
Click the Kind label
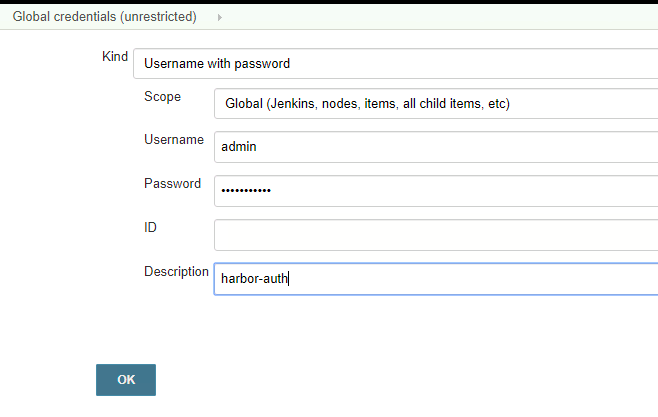point(115,56)
